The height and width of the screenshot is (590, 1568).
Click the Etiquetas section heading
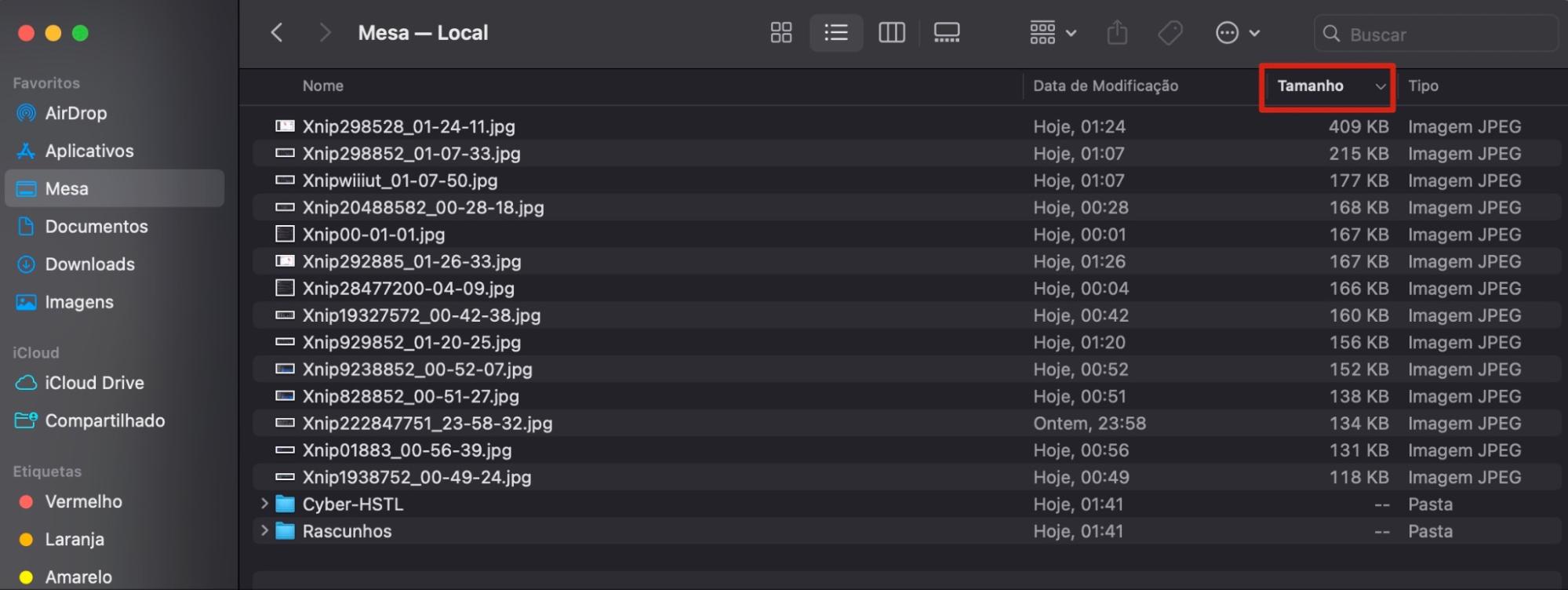pyautogui.click(x=47, y=471)
